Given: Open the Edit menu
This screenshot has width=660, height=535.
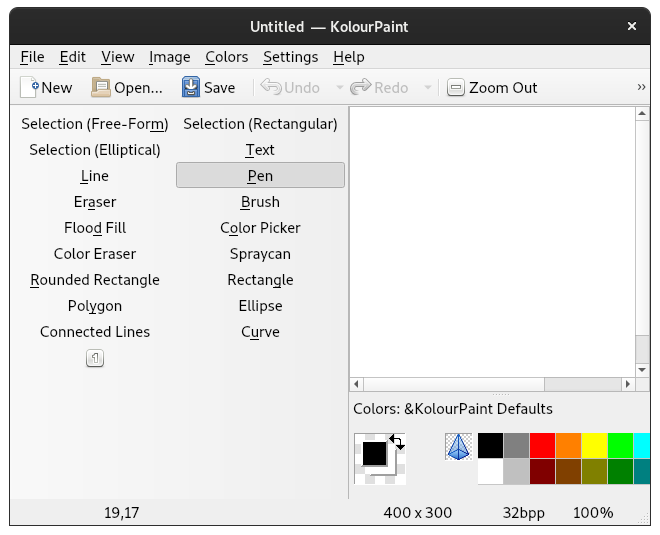Looking at the screenshot, I should click(x=72, y=57).
